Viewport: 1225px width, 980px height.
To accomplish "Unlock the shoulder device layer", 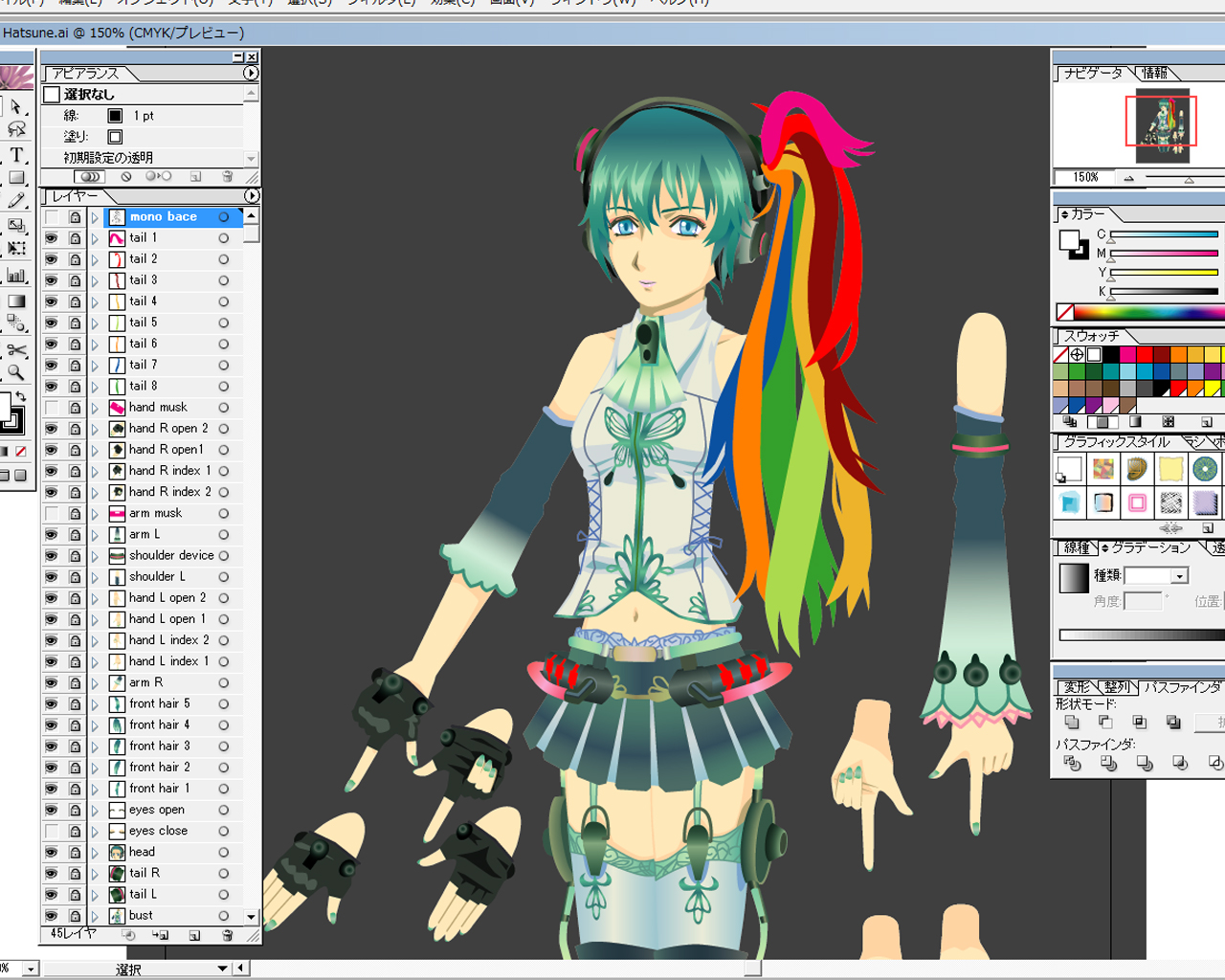I will tap(75, 556).
